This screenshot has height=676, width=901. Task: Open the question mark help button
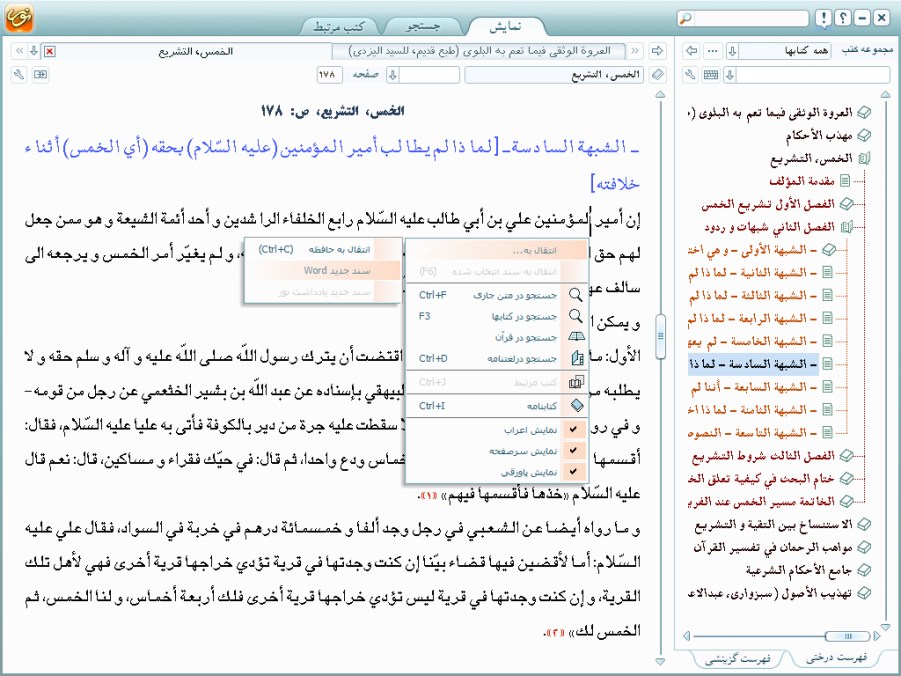pos(842,18)
